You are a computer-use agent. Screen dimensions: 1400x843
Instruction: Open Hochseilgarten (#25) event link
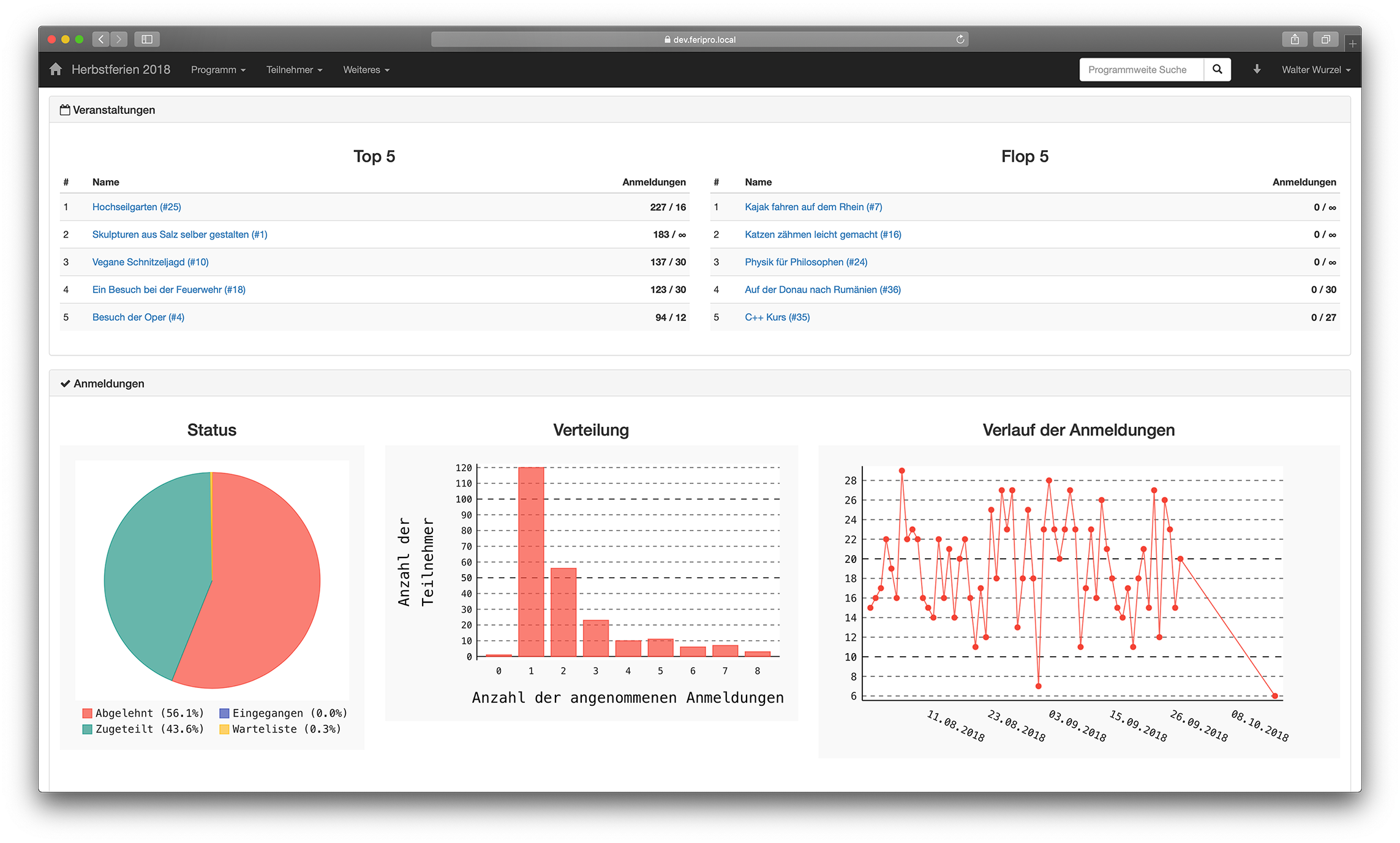[x=137, y=207]
